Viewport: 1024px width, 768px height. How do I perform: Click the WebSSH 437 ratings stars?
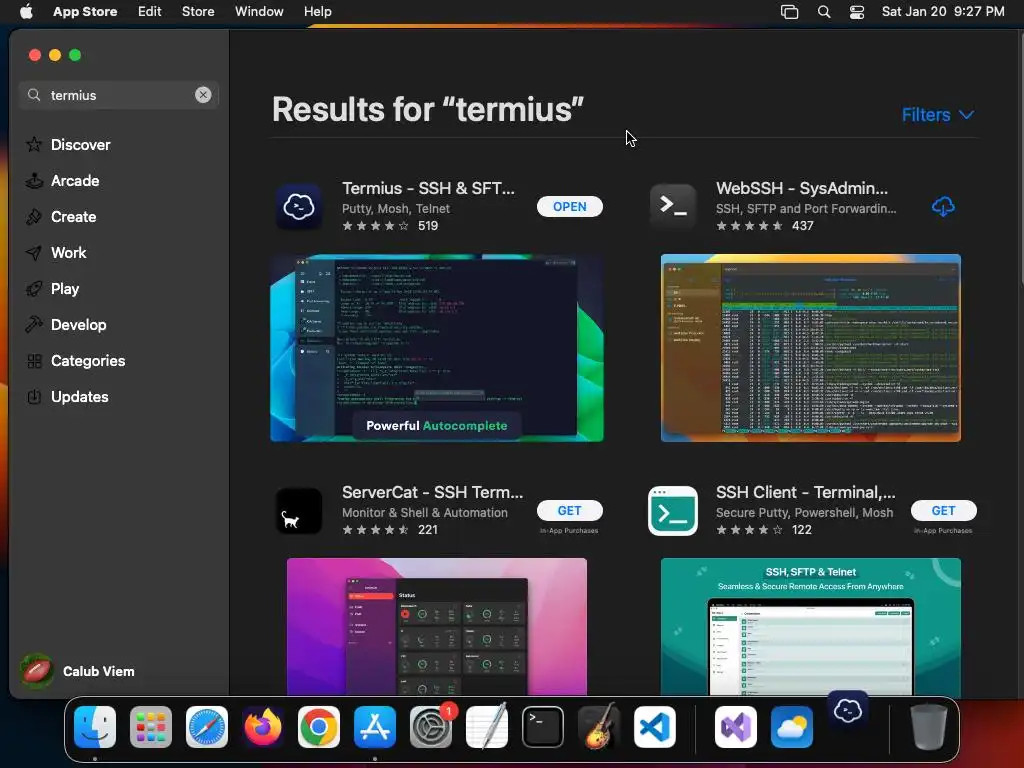click(x=750, y=226)
